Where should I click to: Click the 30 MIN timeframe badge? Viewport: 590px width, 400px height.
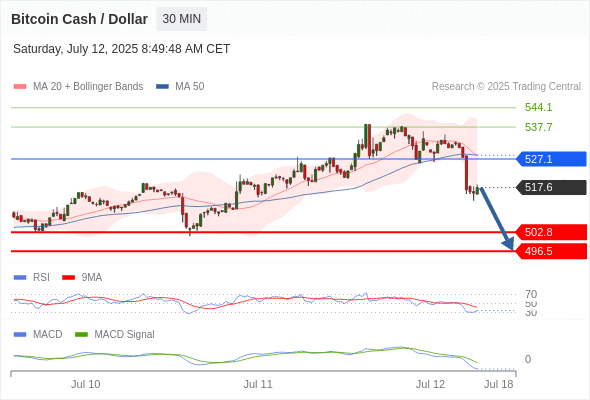click(181, 19)
